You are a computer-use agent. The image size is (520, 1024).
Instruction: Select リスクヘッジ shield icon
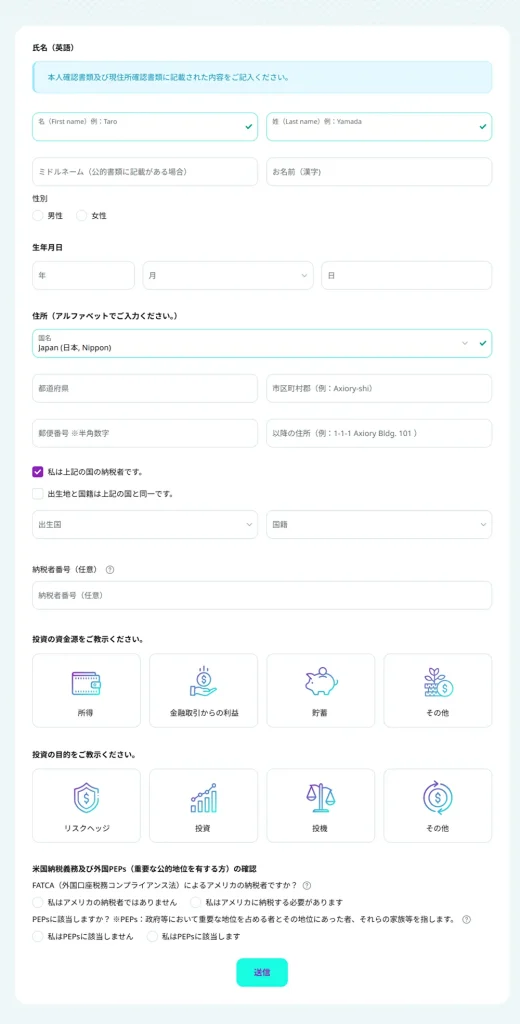point(86,805)
